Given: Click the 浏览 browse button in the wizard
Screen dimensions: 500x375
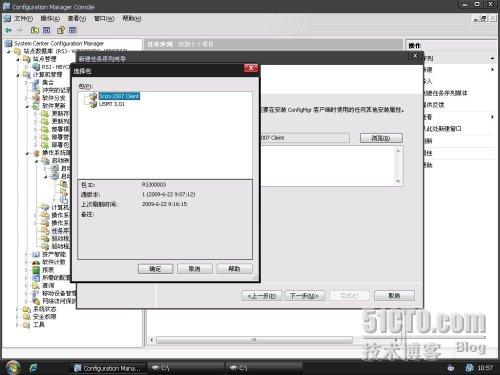Looking at the screenshot, I should tap(381, 138).
